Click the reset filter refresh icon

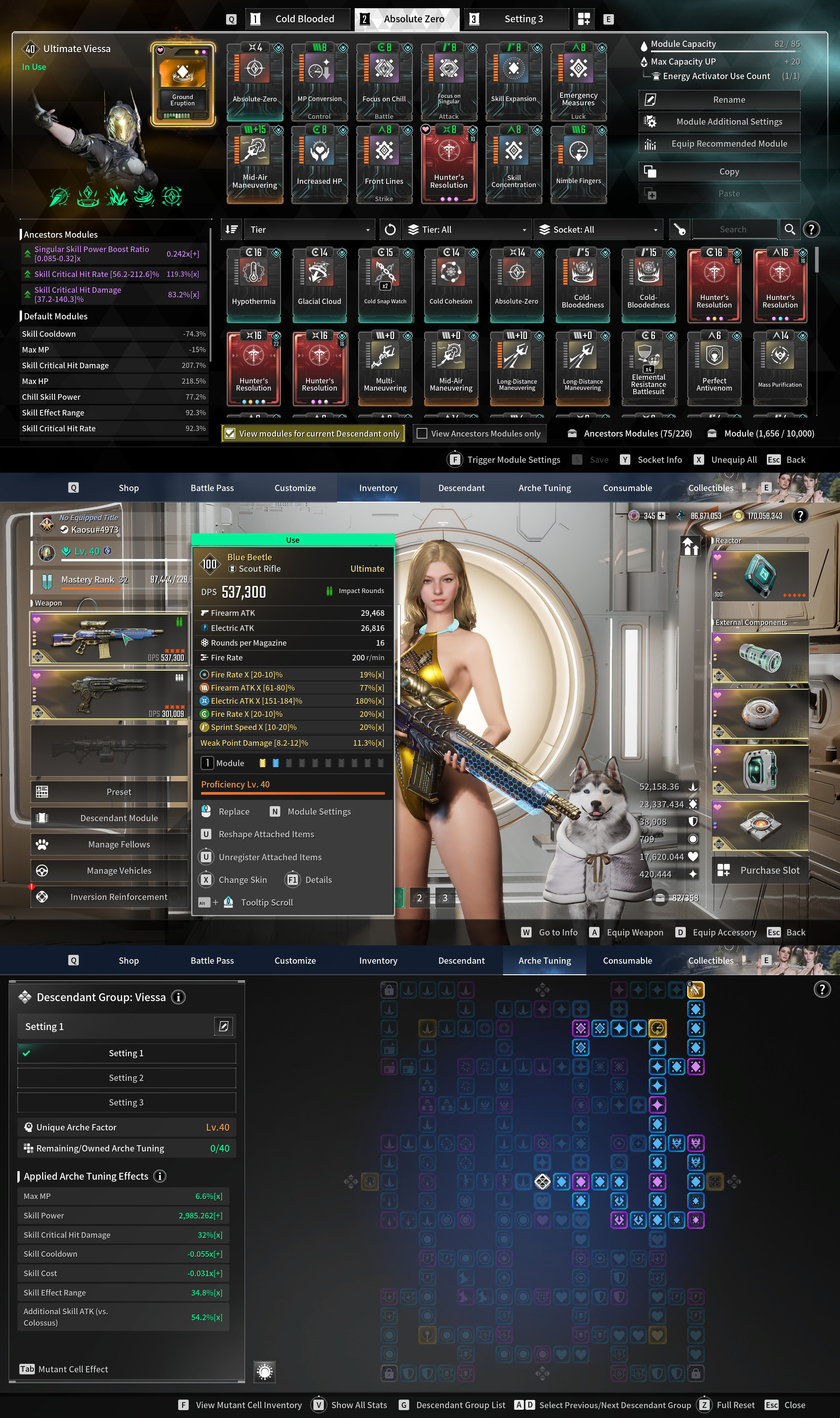(390, 229)
